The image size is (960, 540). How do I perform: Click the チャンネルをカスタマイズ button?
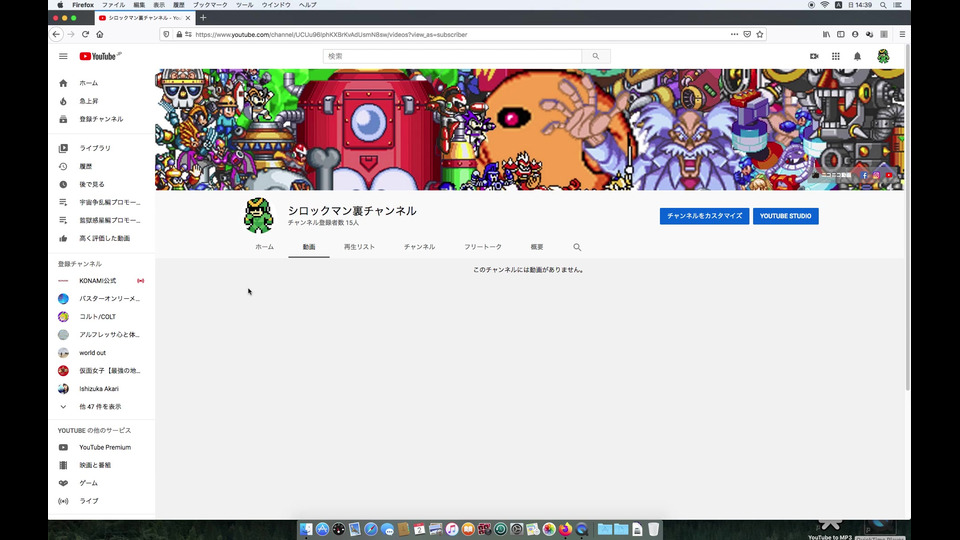pos(704,216)
